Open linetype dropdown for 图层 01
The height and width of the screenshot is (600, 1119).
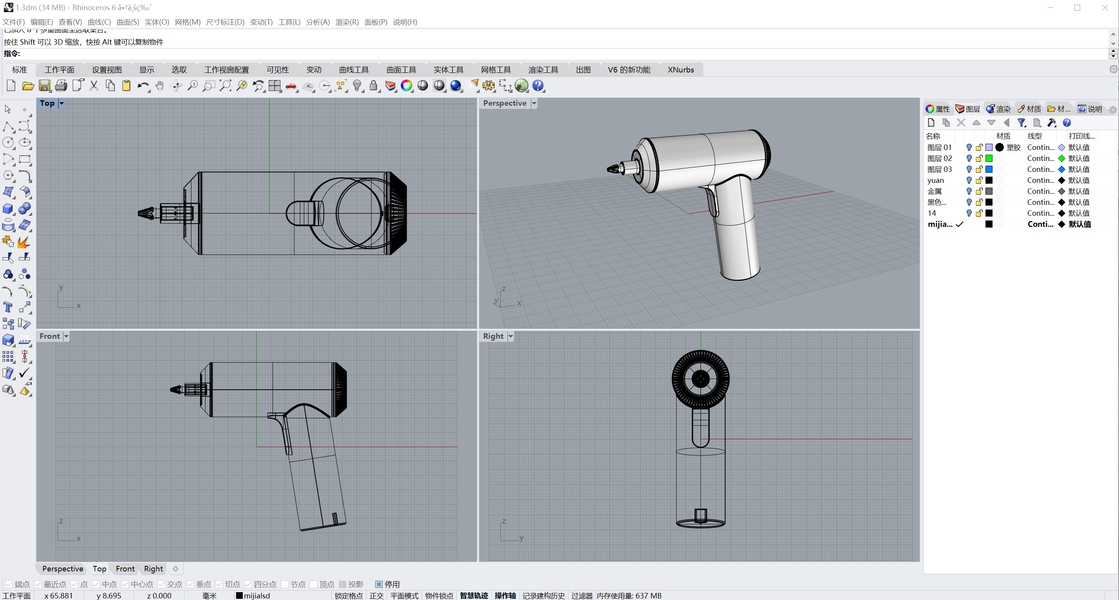tap(1040, 148)
